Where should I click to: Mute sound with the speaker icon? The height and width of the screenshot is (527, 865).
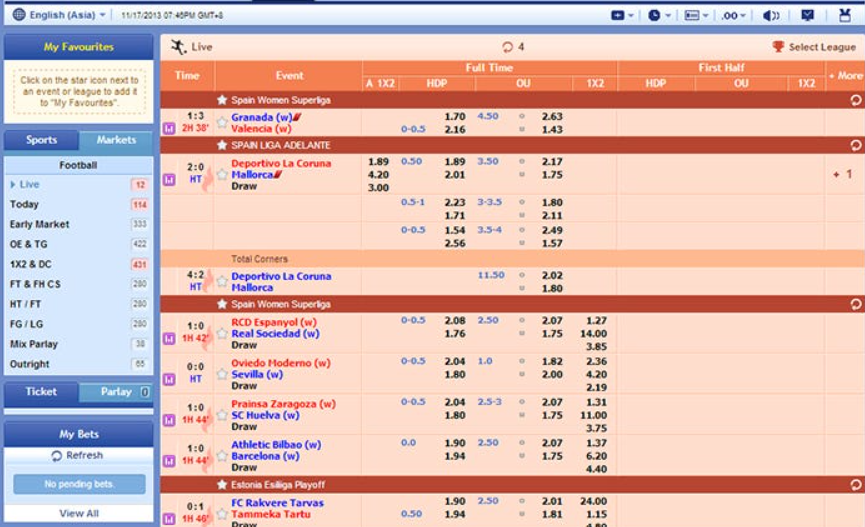[771, 15]
